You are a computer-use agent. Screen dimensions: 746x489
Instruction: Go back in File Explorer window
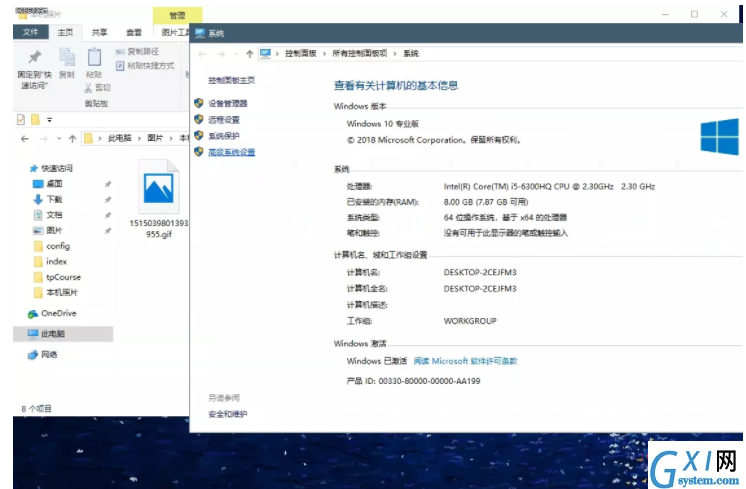point(25,138)
